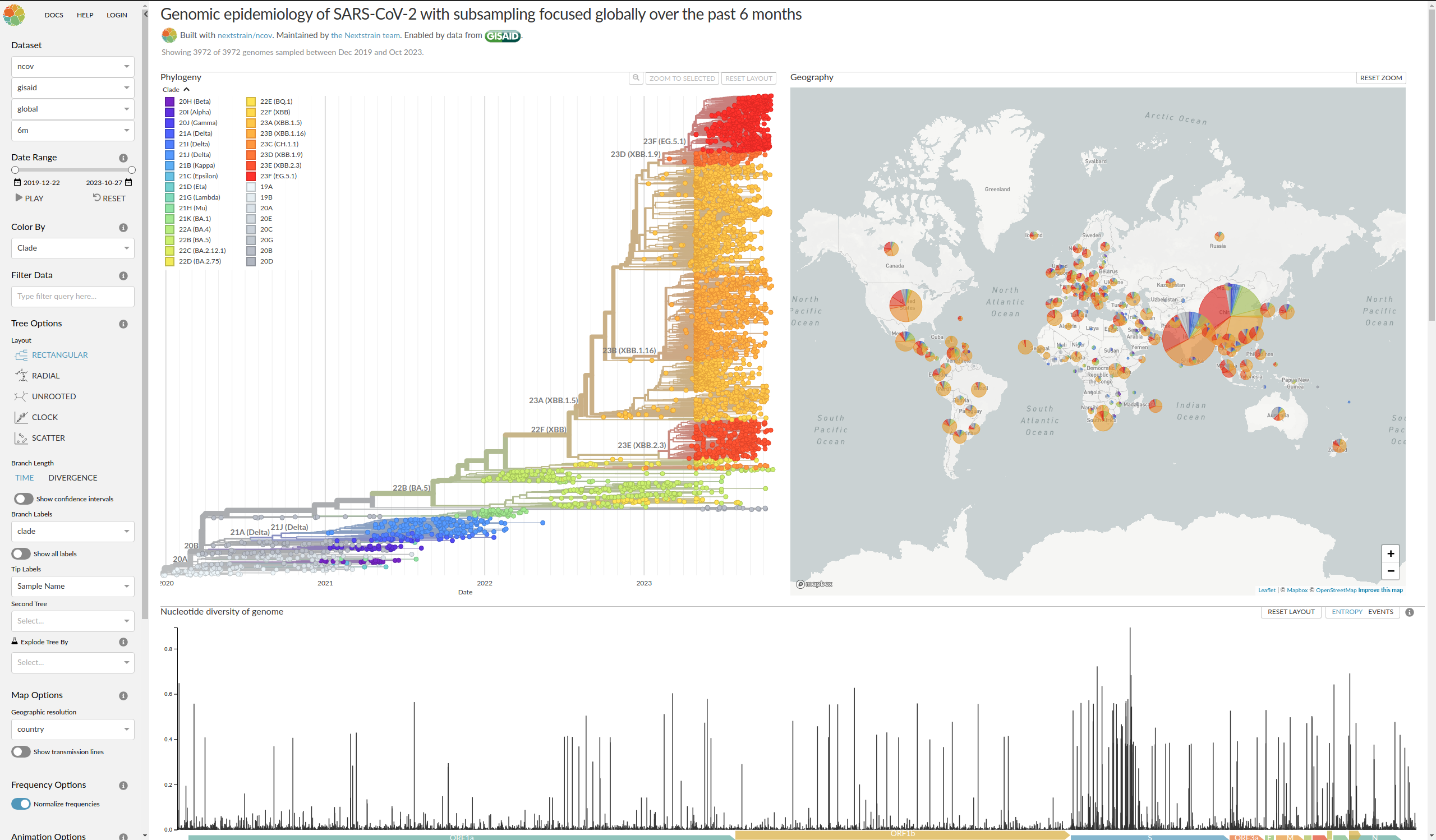Click the date range end slider handle
This screenshot has width=1436, height=840.
coord(132,170)
